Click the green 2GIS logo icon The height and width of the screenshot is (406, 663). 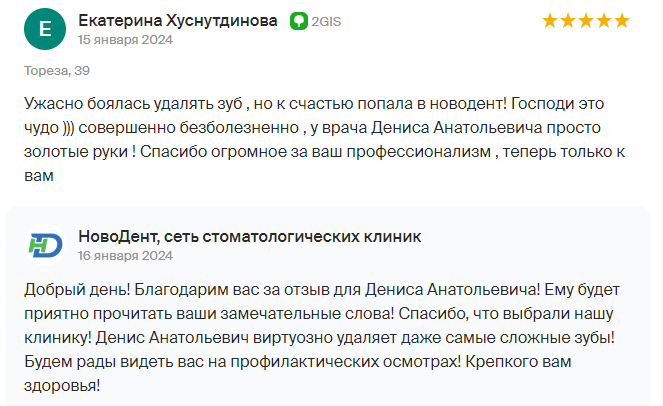(x=299, y=21)
